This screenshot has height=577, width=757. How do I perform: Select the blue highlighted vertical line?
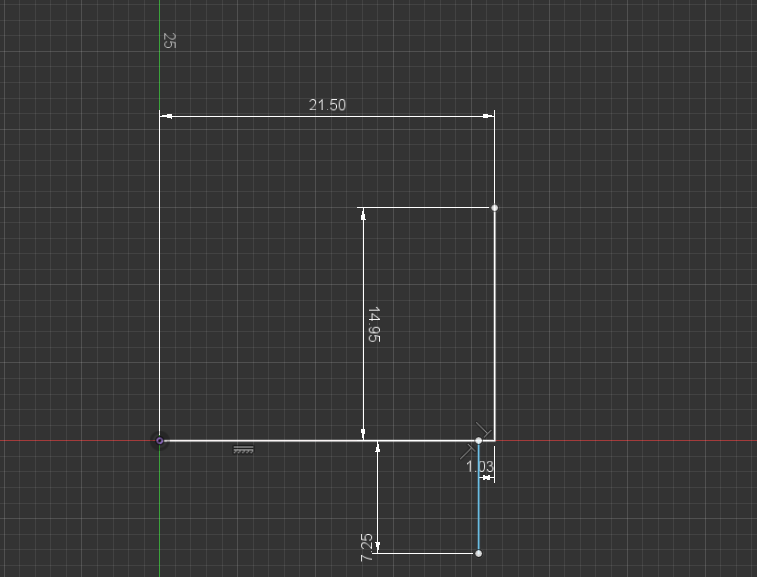[x=478, y=497]
